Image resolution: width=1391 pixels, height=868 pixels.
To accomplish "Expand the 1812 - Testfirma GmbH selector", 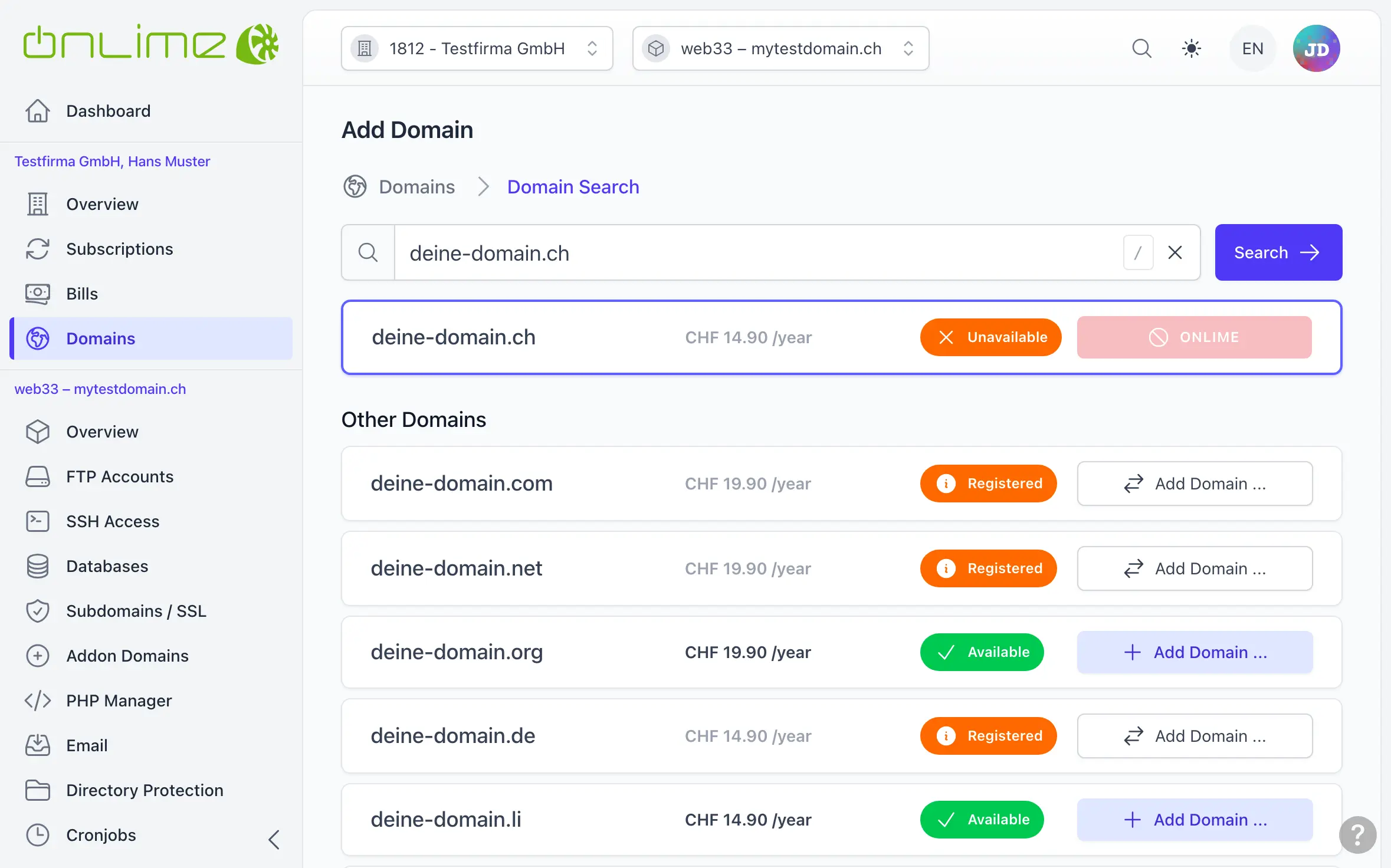I will point(477,48).
